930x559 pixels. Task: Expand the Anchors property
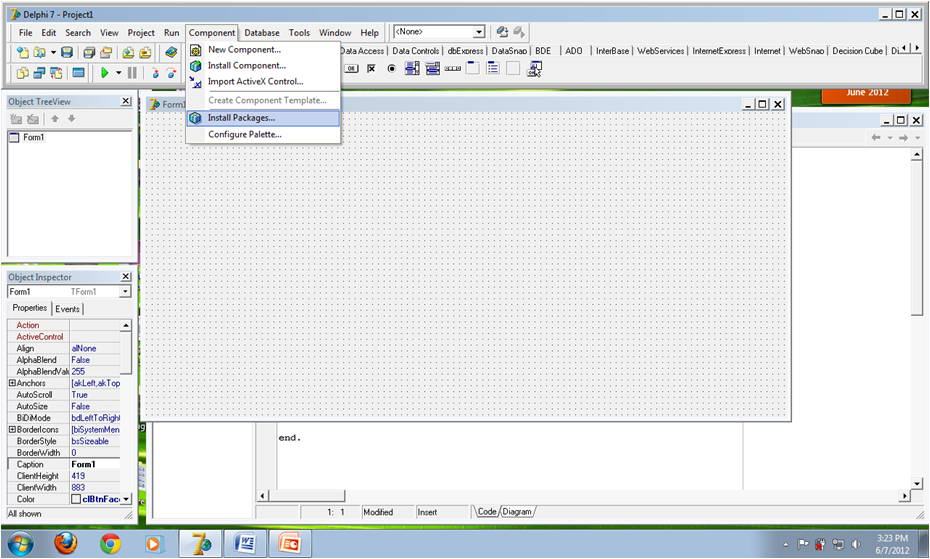[x=12, y=383]
